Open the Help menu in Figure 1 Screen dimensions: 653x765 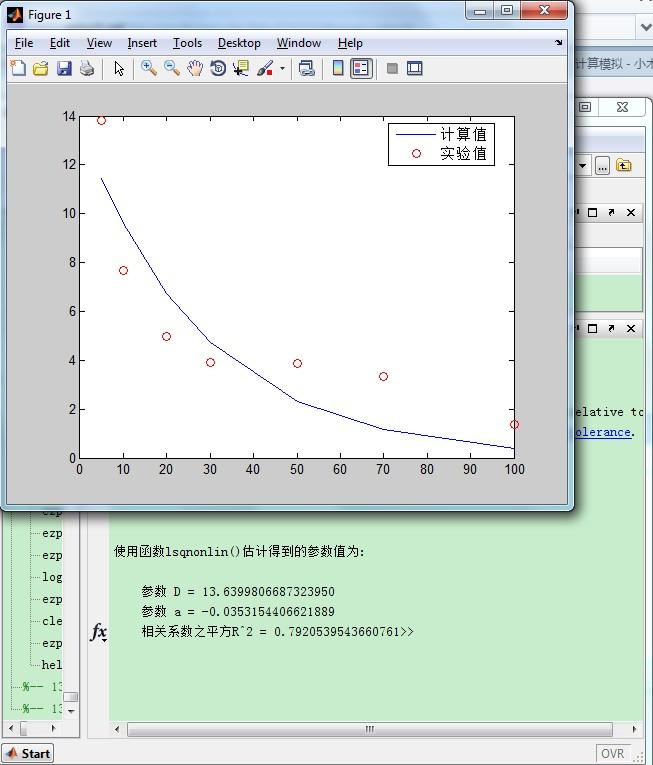tap(350, 43)
